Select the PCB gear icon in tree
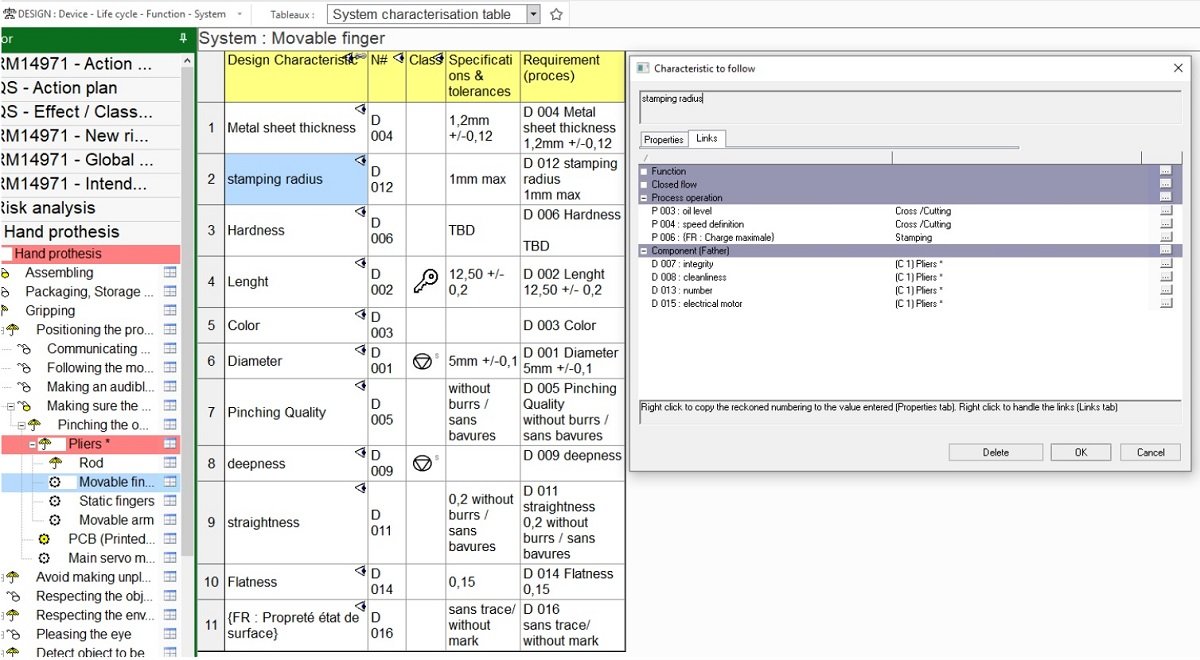Screen dimensions: 1200x660 coord(44,539)
